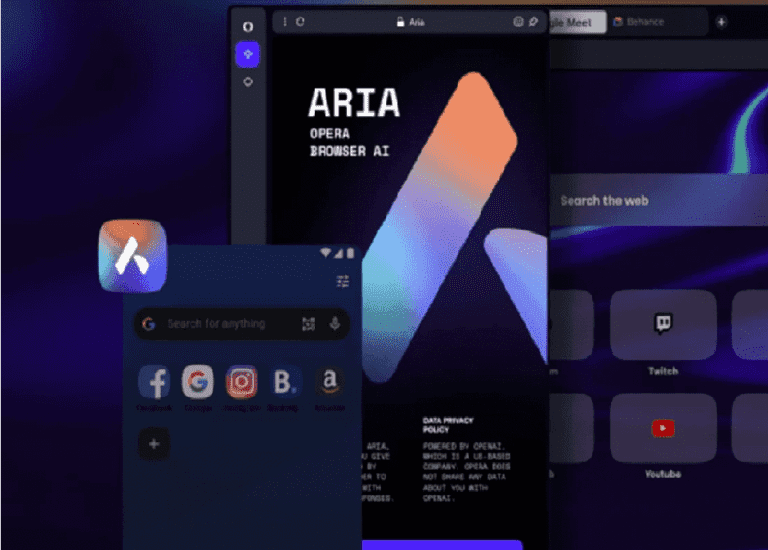This screenshot has width=768, height=550.
Task: Open the Aria AI sidebar button
Action: 247,54
